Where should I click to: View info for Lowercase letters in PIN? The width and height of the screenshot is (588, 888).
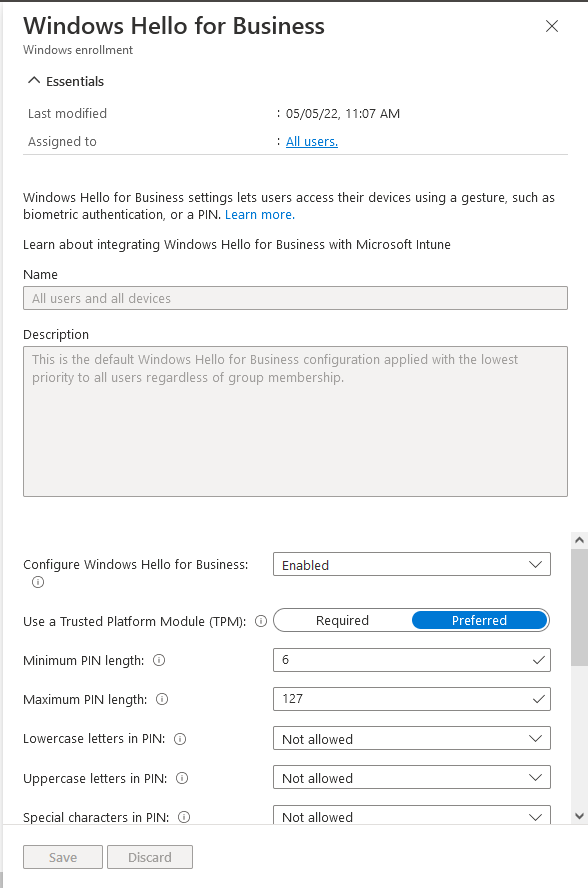[x=179, y=738]
